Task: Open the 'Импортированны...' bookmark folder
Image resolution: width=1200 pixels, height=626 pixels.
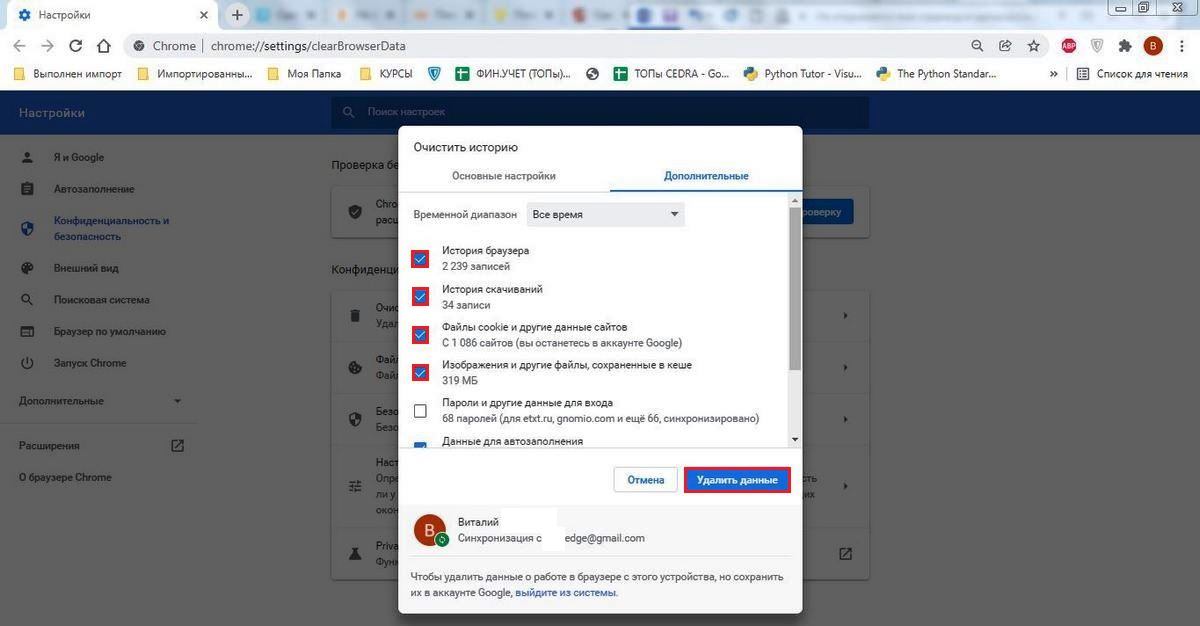Action: click(195, 73)
